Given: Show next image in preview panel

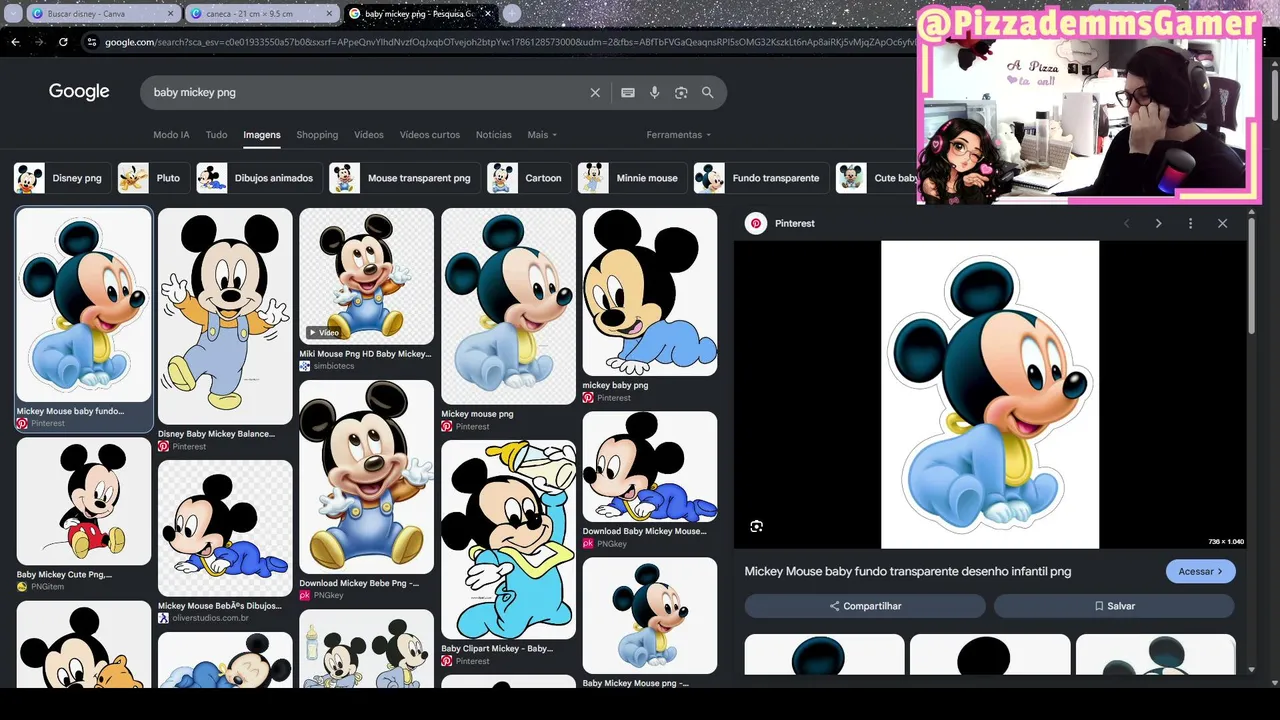Looking at the screenshot, I should coord(1158,223).
